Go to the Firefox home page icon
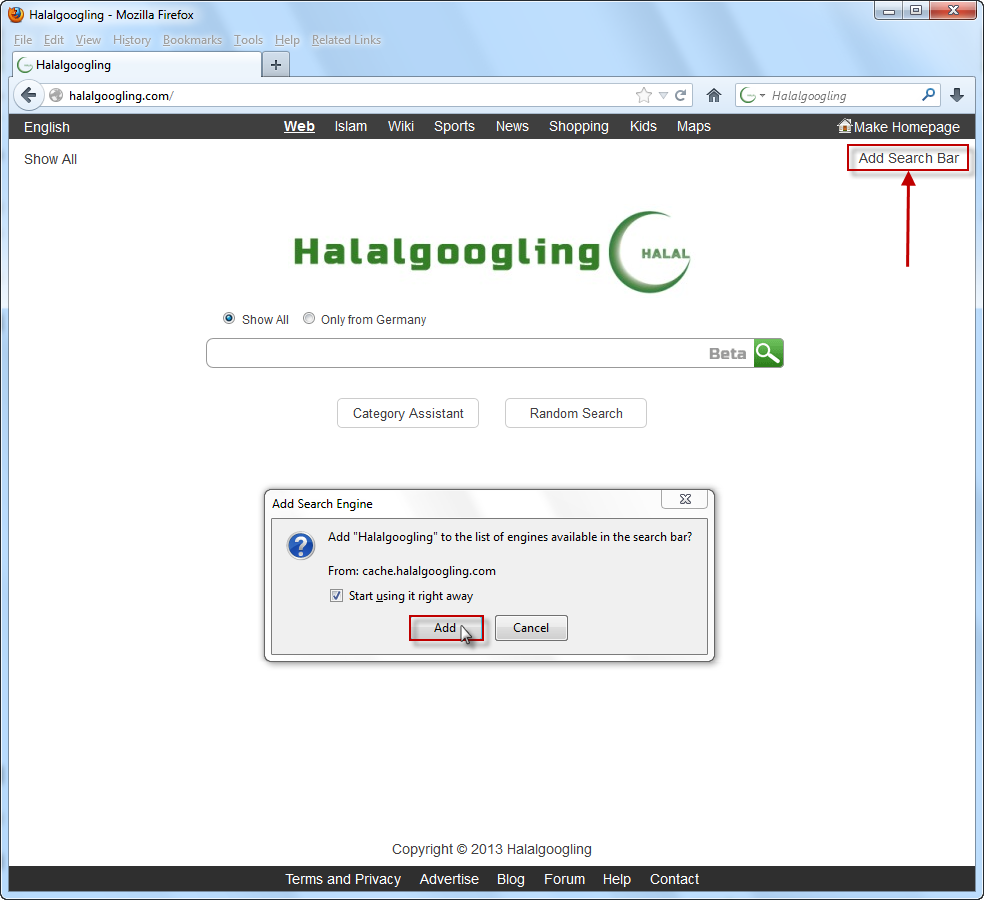 pos(714,95)
